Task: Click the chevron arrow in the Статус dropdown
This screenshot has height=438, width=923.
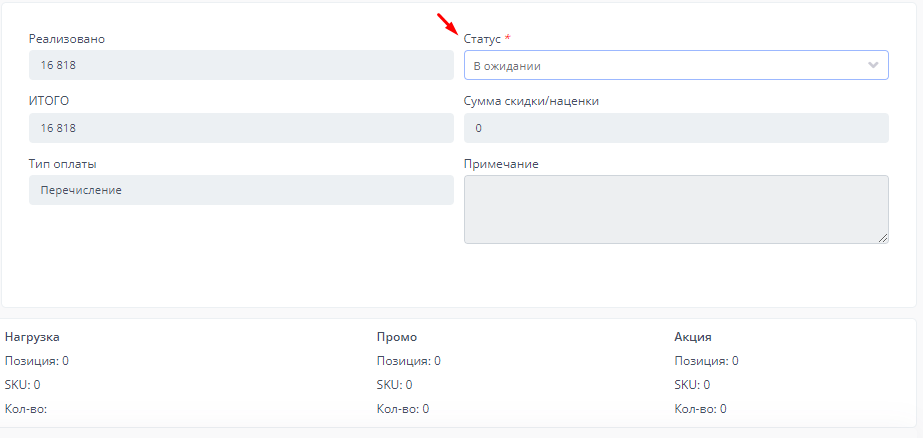Action: pos(873,66)
